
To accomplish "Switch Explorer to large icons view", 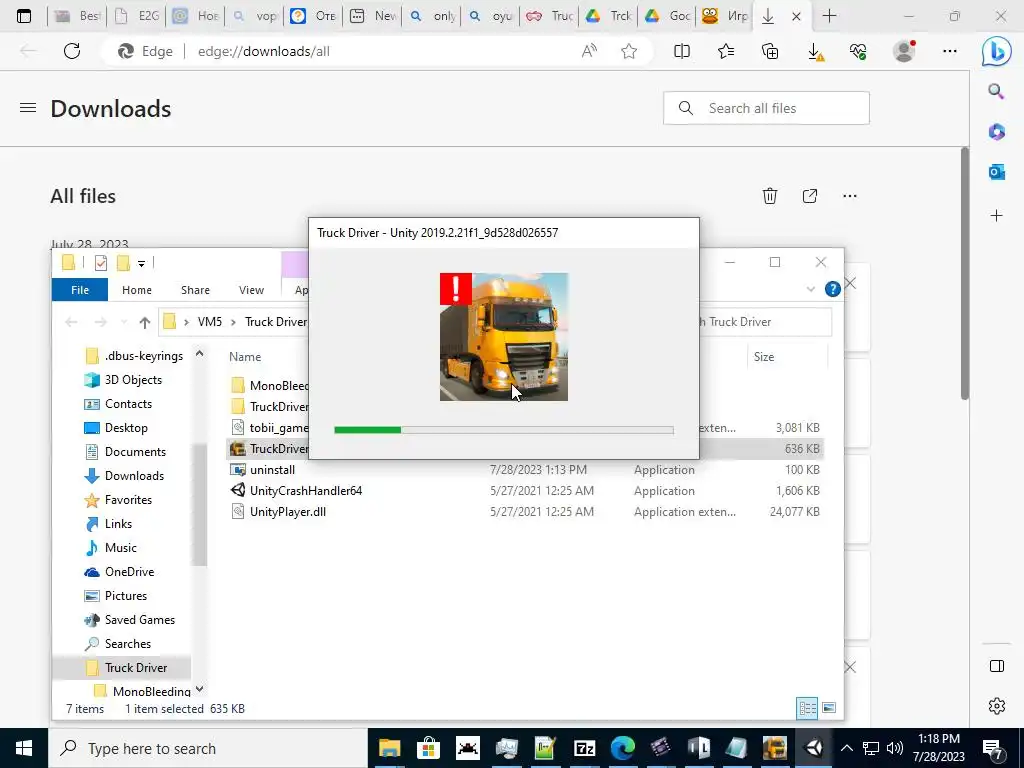I will tap(829, 708).
